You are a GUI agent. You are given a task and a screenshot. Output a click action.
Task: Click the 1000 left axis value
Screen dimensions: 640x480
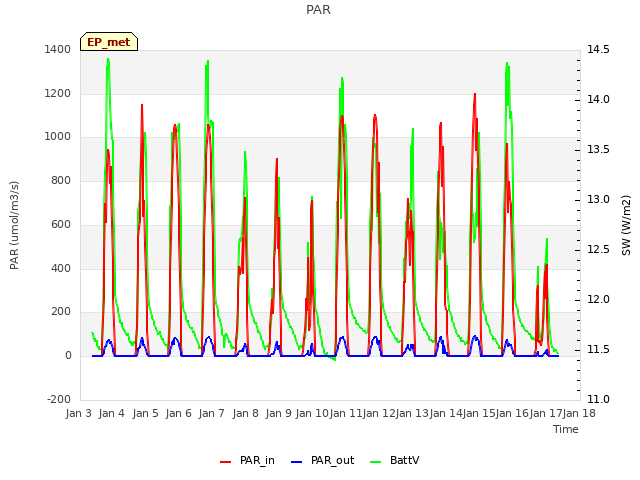pyautogui.click(x=58, y=137)
